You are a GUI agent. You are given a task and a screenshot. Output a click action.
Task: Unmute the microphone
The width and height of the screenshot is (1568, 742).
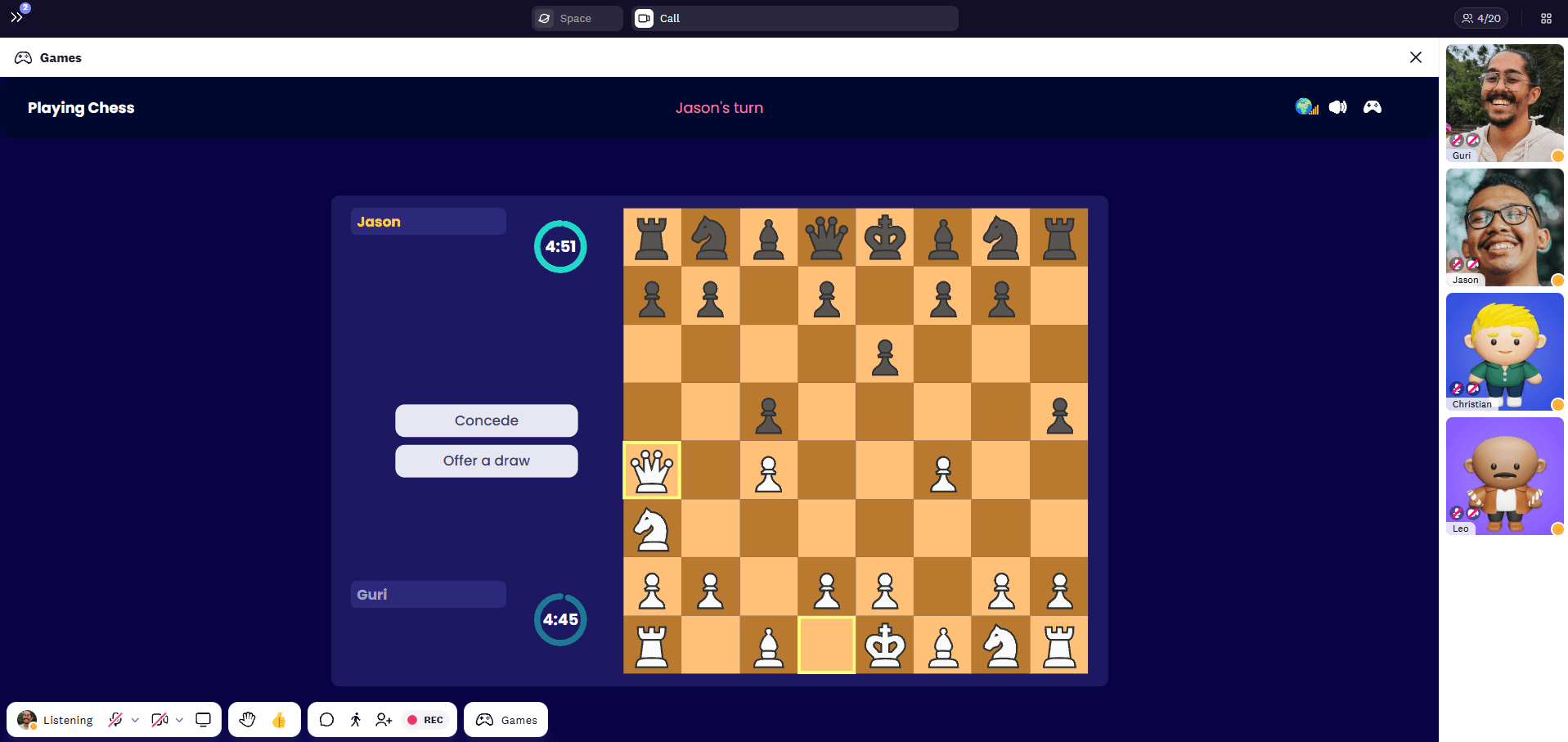click(115, 720)
